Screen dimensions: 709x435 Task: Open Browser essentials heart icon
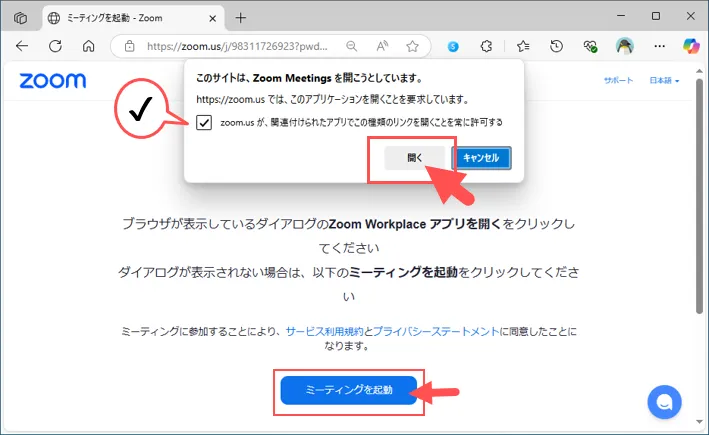590,46
